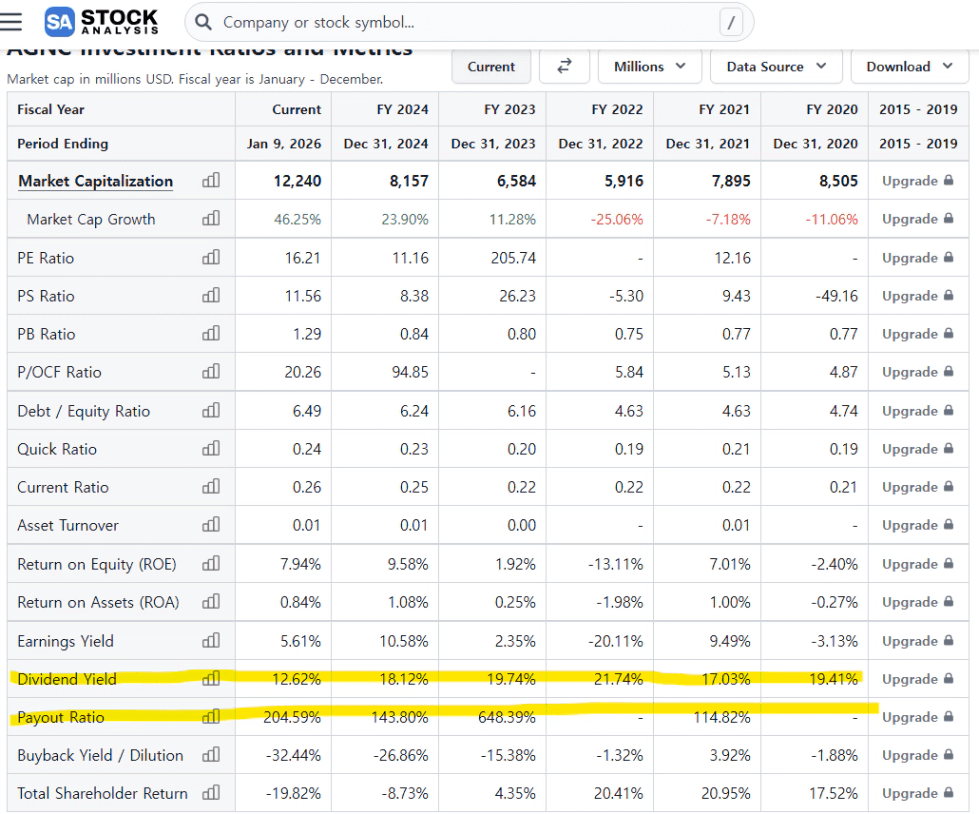Open the hamburger navigation menu
Image resolution: width=979 pixels, height=814 pixels.
coord(16,21)
